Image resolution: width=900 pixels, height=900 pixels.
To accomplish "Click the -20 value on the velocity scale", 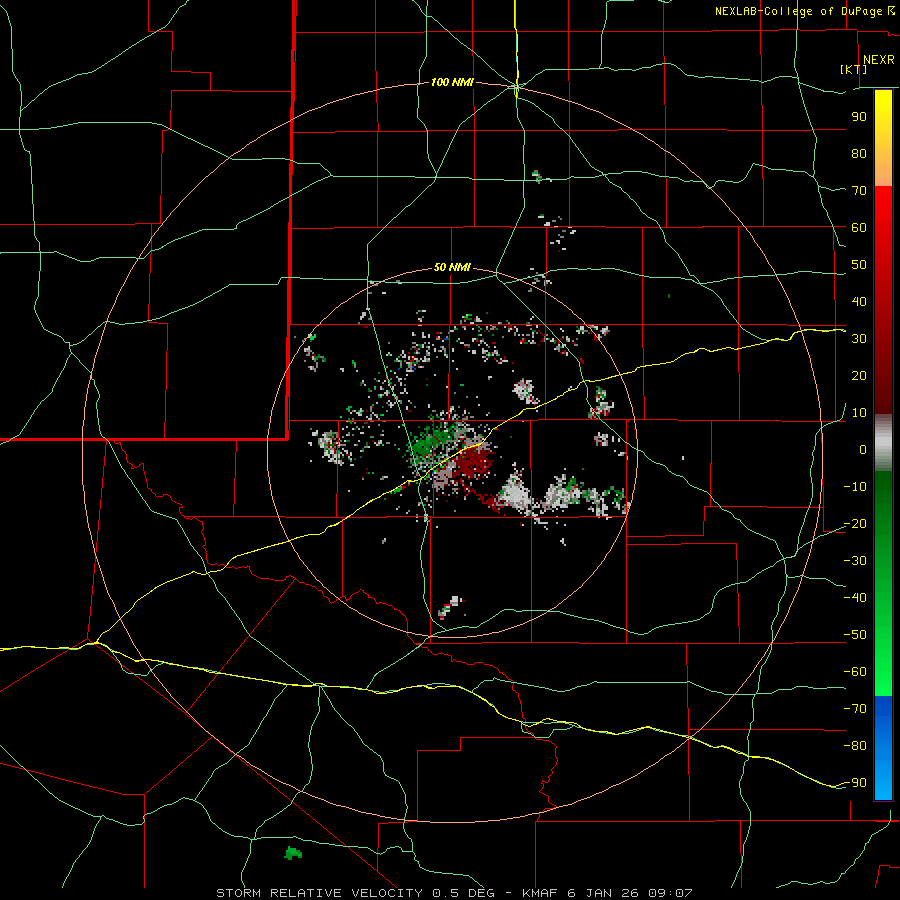I will (x=855, y=523).
